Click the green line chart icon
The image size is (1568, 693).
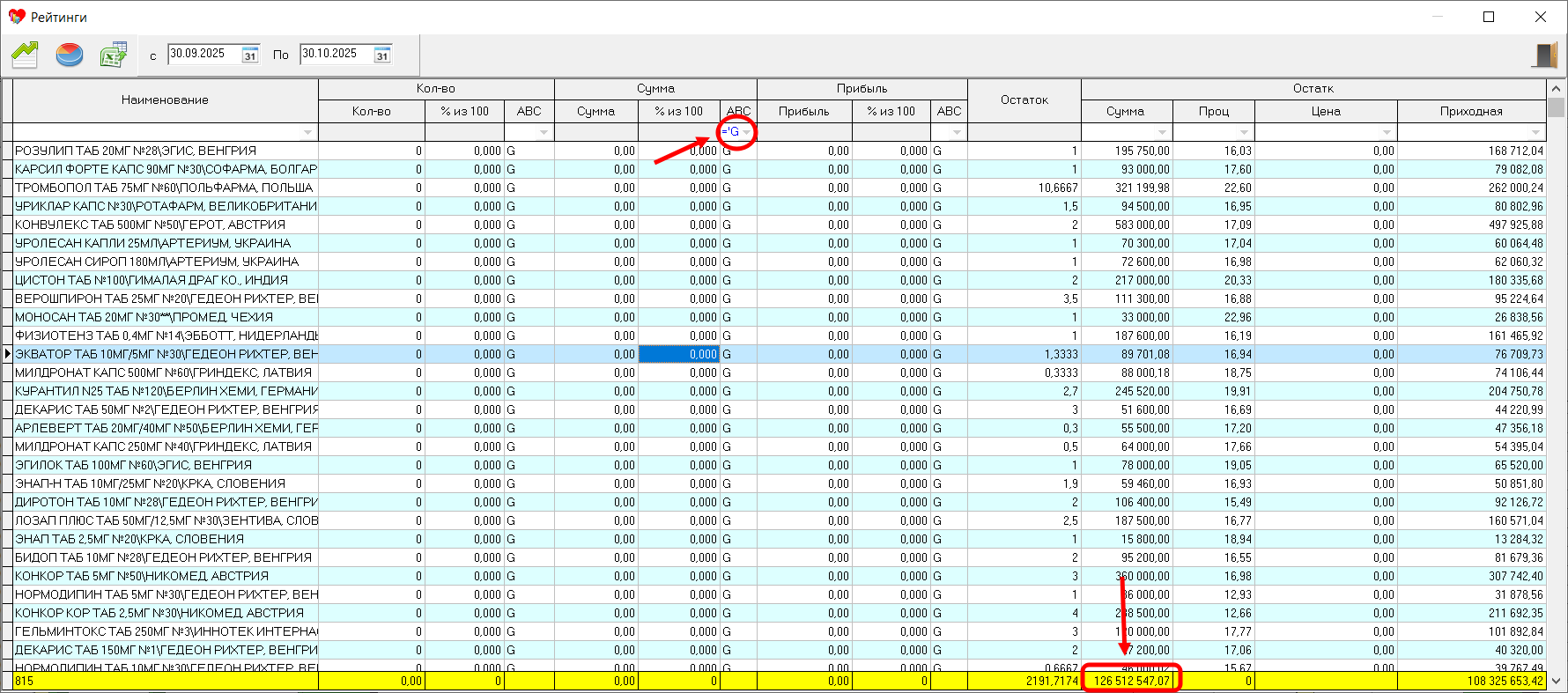pos(25,55)
